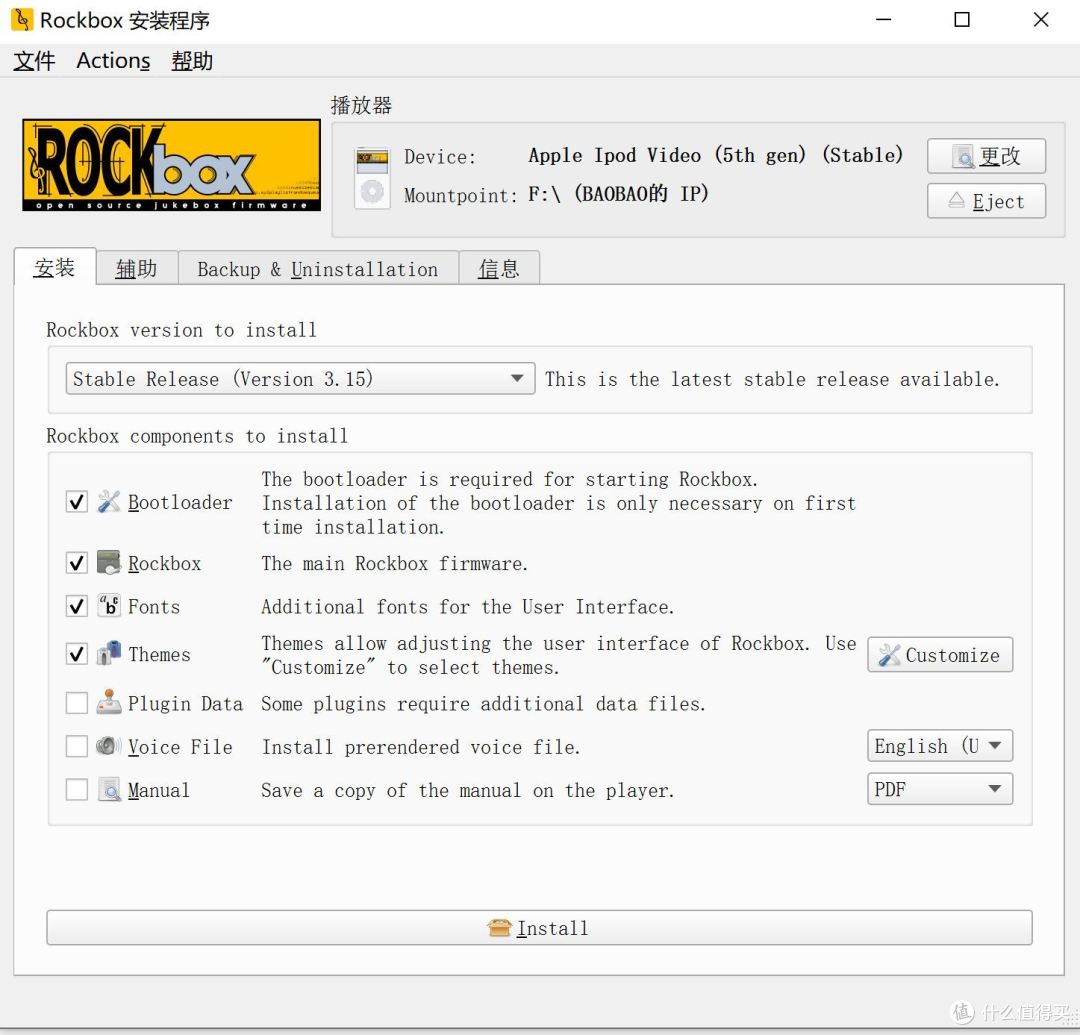Click the Fonts "ab" icon
1080x1035 pixels.
[107, 606]
